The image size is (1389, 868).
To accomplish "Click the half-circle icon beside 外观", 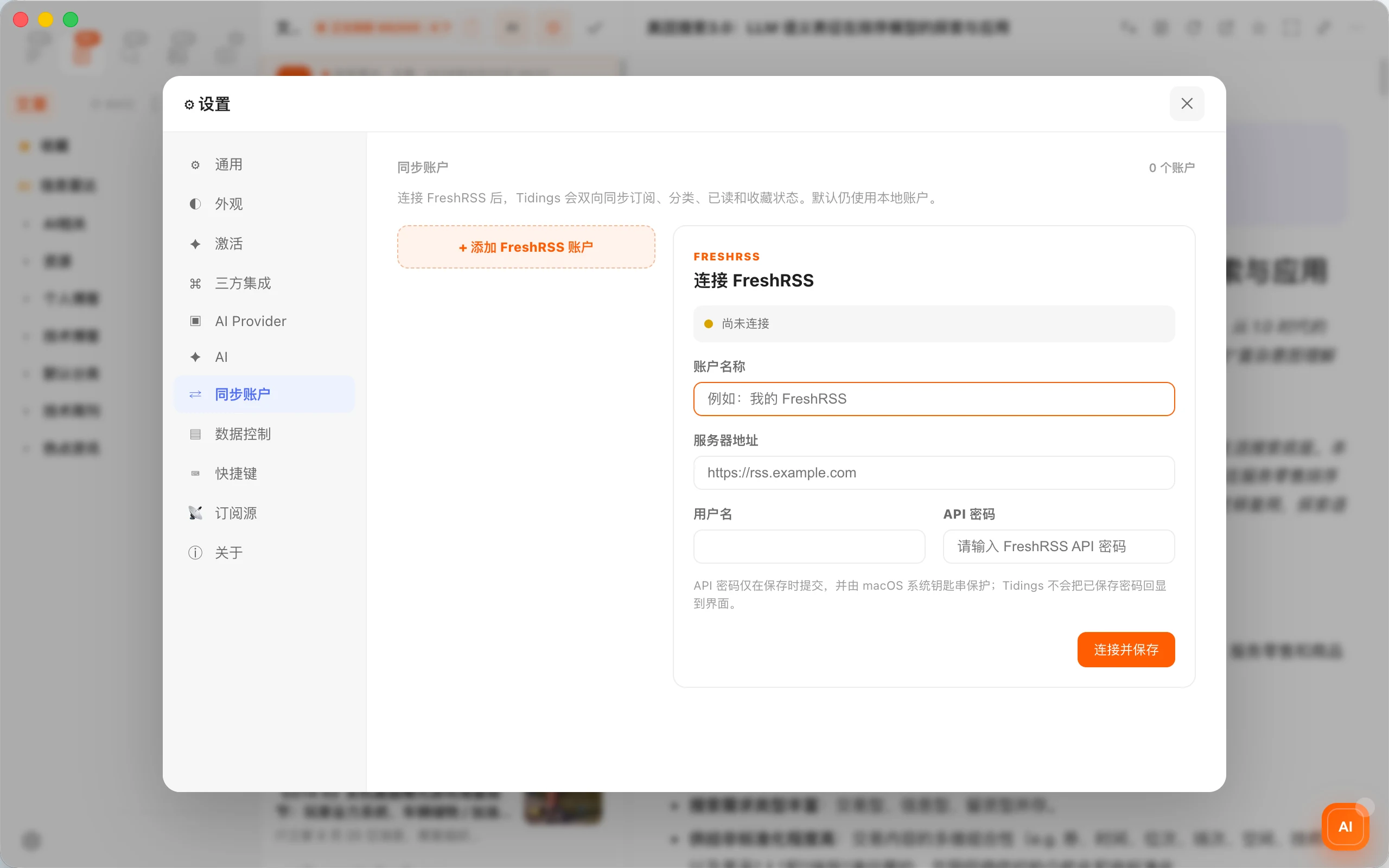I will coord(195,204).
